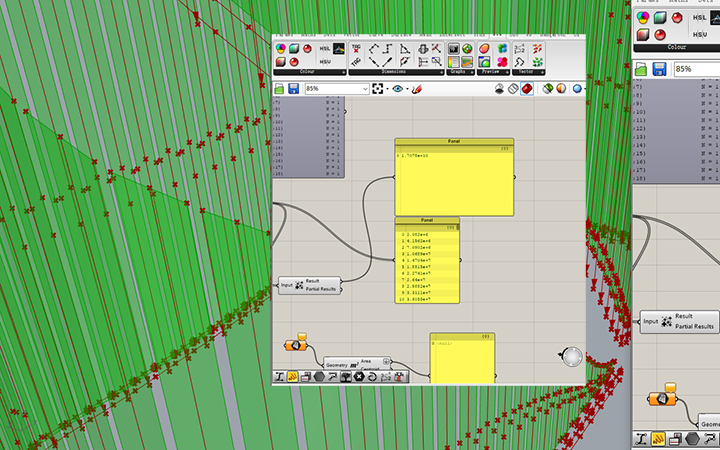Toggle the eye preview named views button

coord(399,89)
